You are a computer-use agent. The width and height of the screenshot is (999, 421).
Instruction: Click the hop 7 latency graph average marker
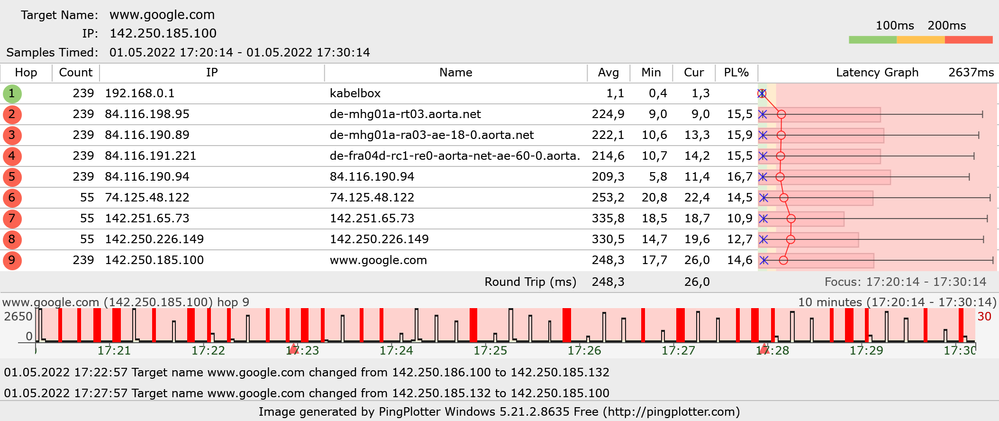click(x=791, y=218)
